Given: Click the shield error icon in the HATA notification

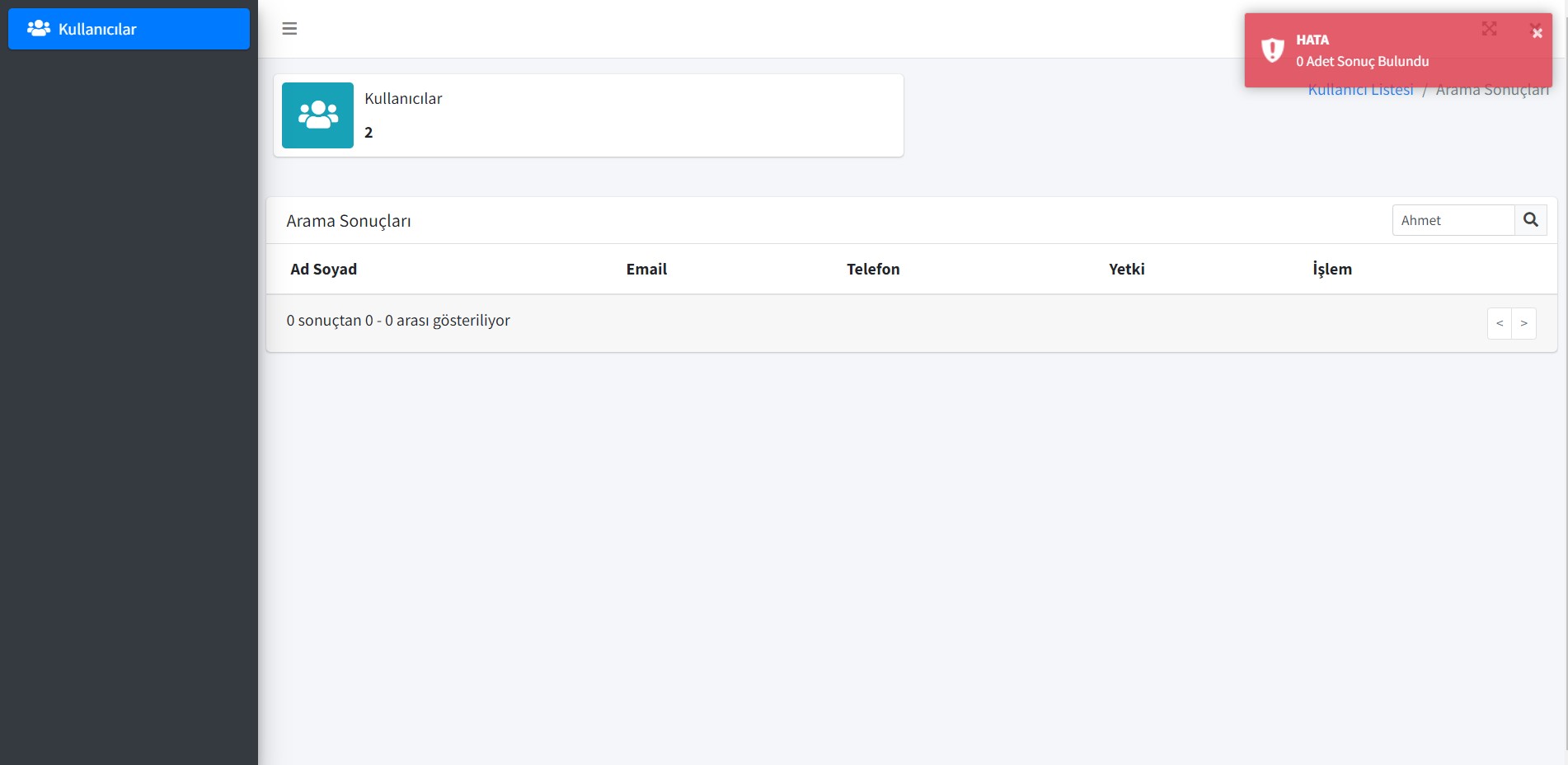Looking at the screenshot, I should click(x=1273, y=49).
